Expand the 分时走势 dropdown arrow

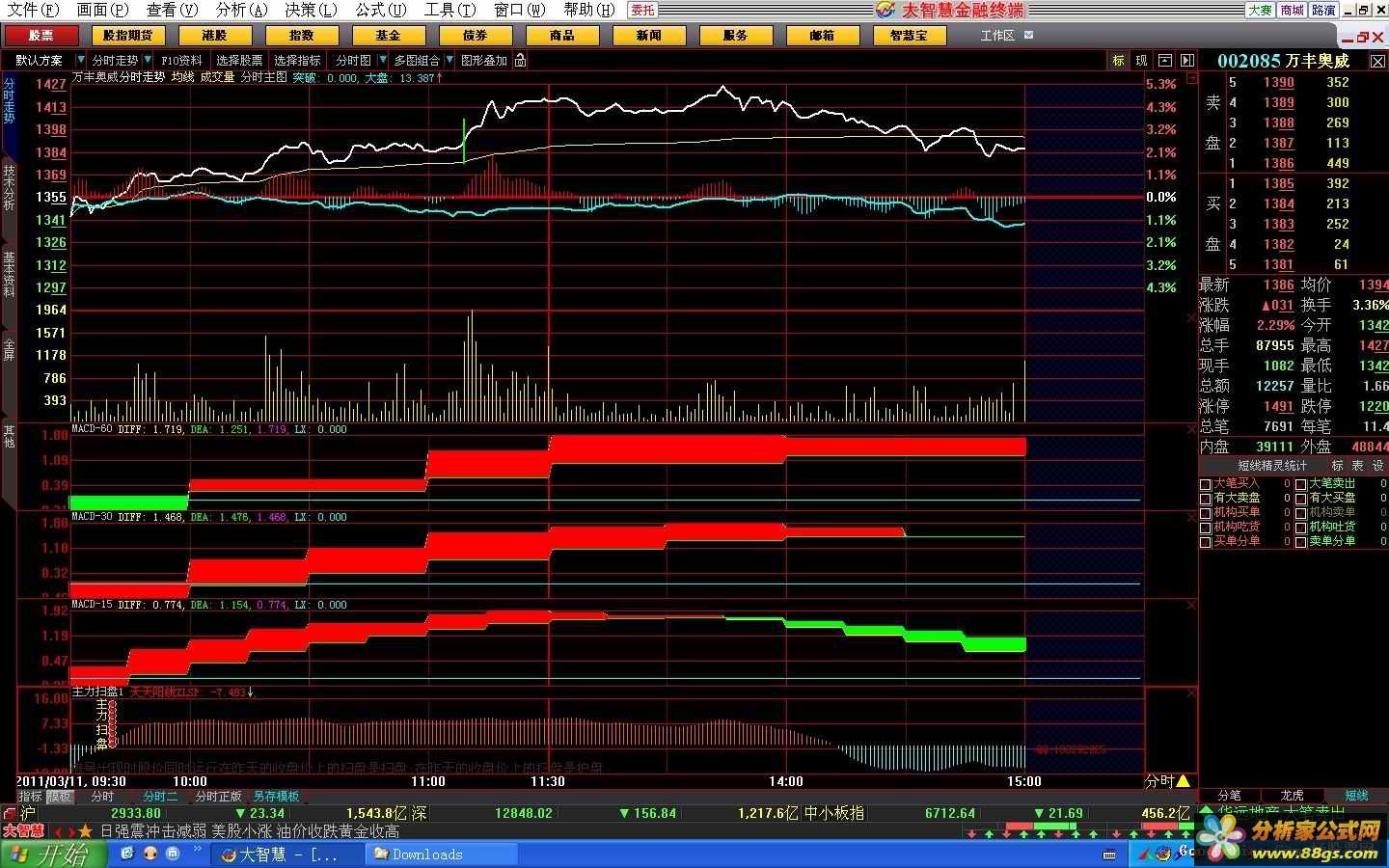pyautogui.click(x=147, y=60)
